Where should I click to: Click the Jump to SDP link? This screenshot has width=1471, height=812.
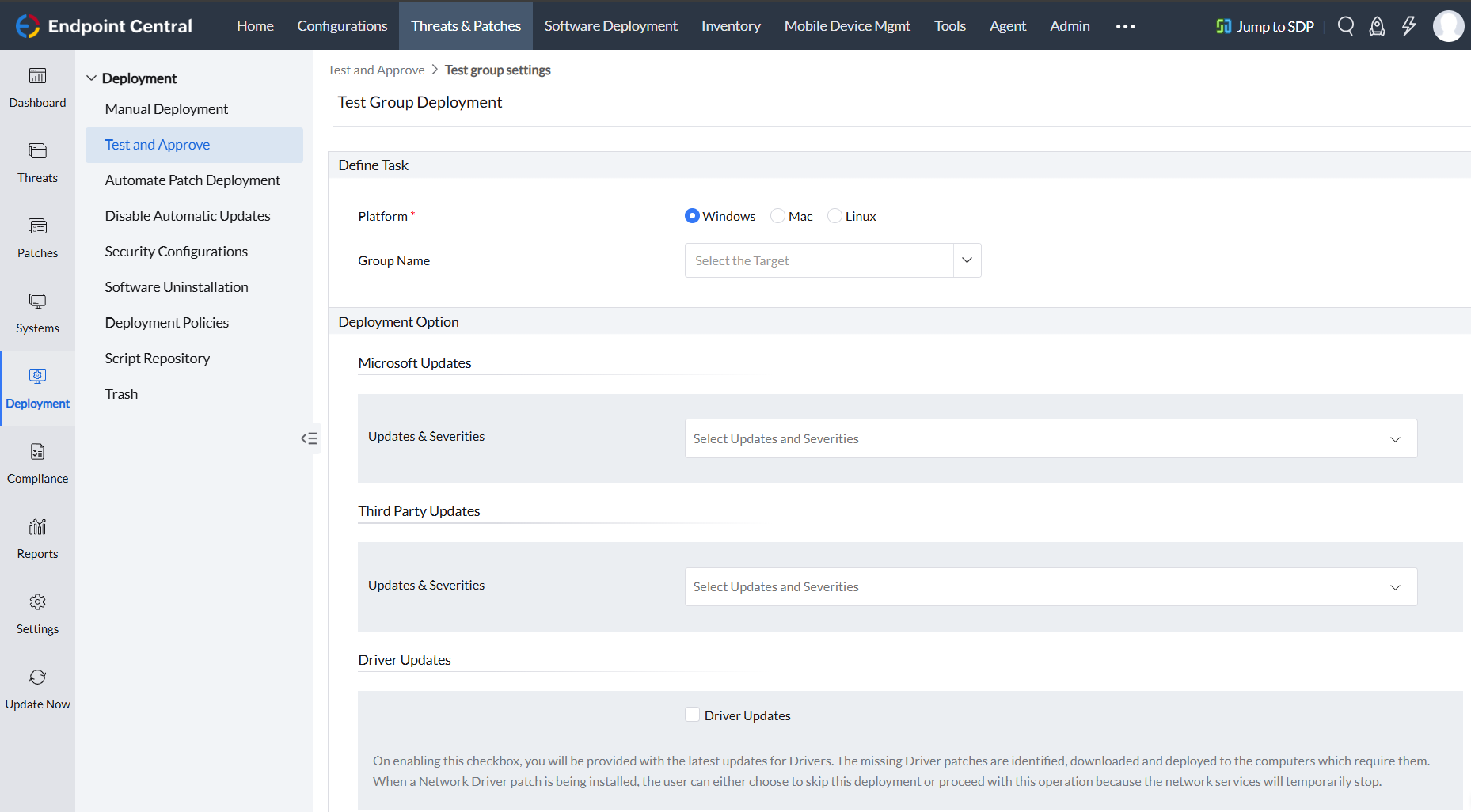[x=1275, y=26]
